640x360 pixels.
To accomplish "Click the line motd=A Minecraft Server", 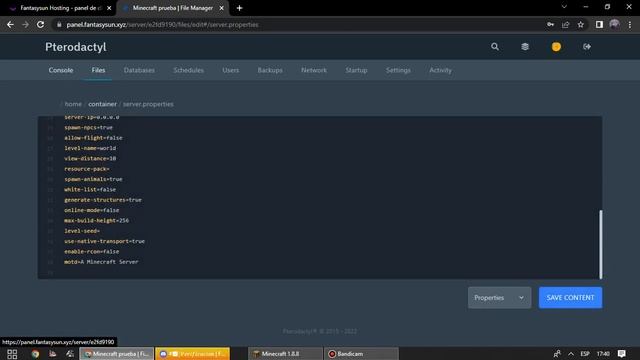I will point(101,262).
